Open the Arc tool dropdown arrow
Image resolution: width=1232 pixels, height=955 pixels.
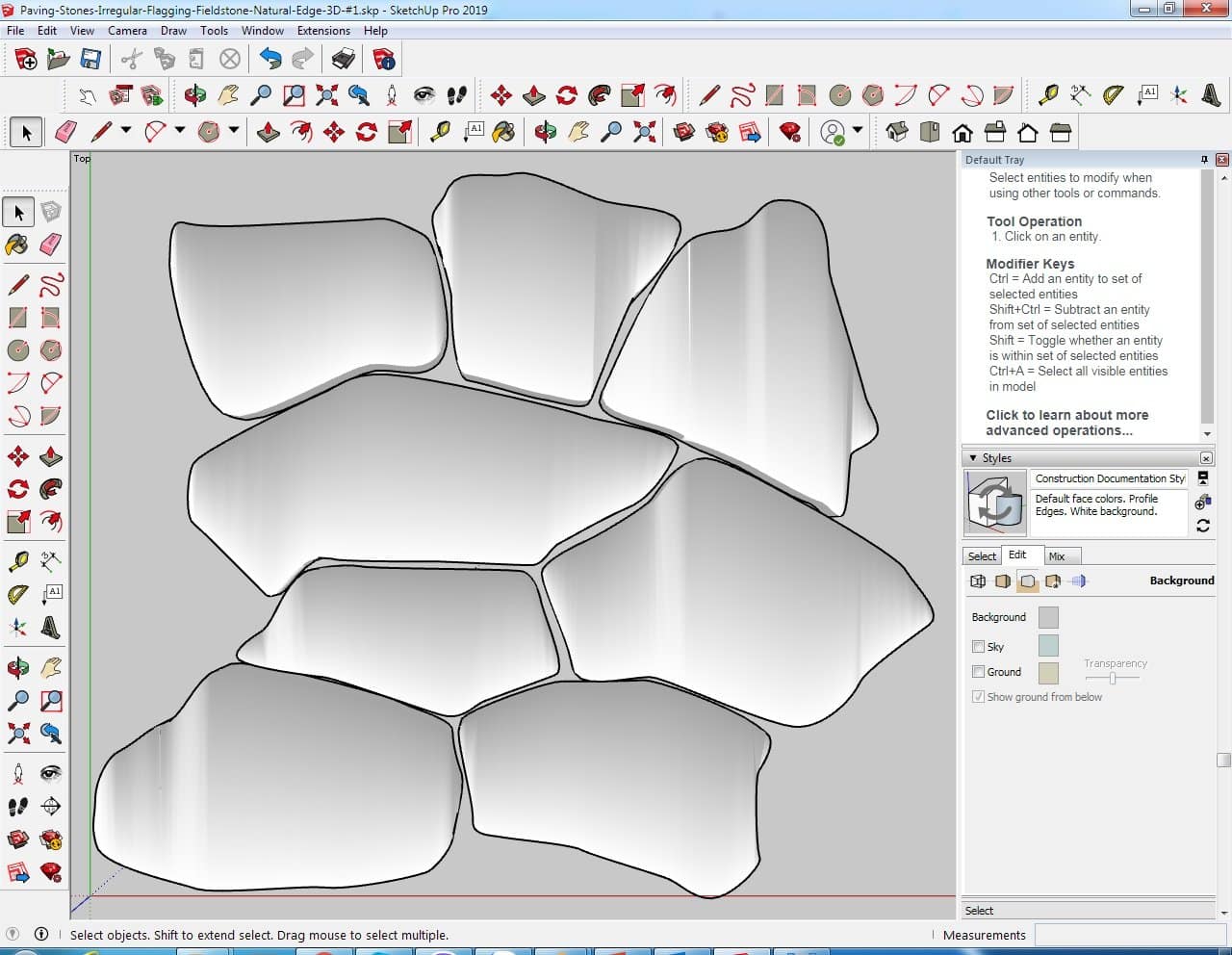180,131
